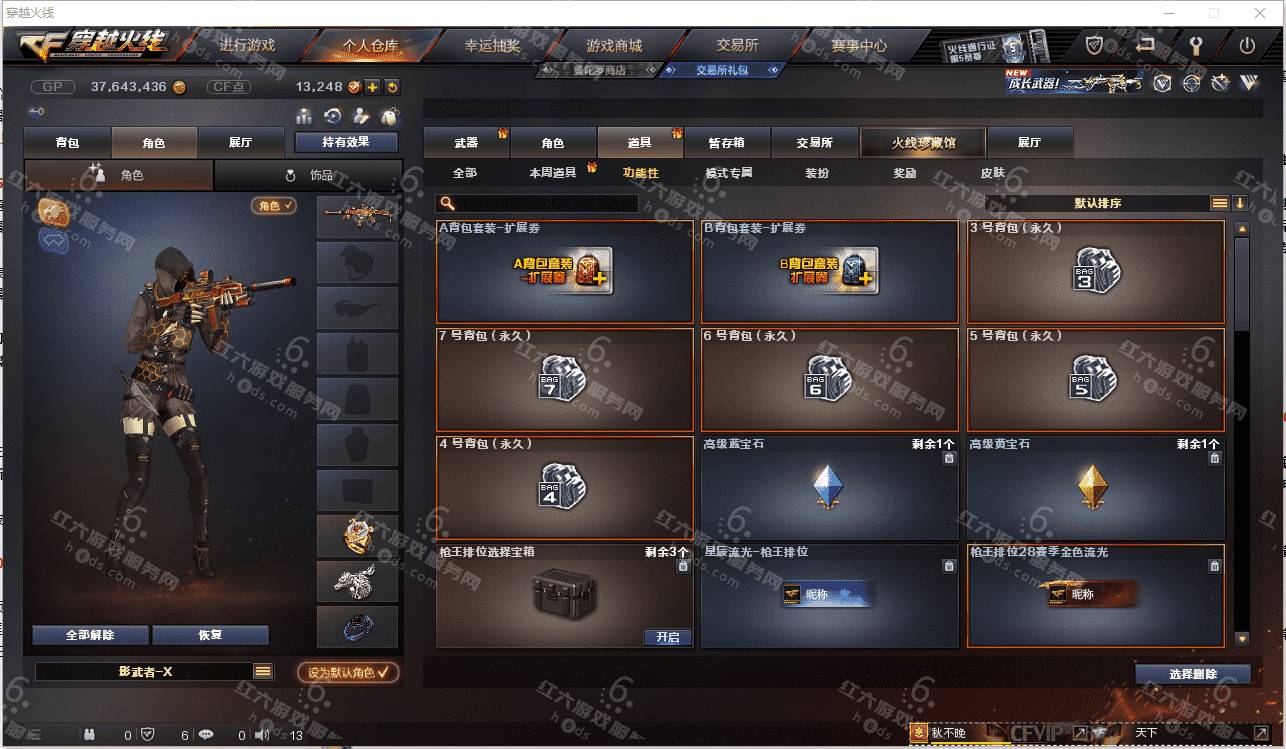The image size is (1286, 749).
Task: Select the 3号背包 item thumbnail
Action: click(1096, 271)
